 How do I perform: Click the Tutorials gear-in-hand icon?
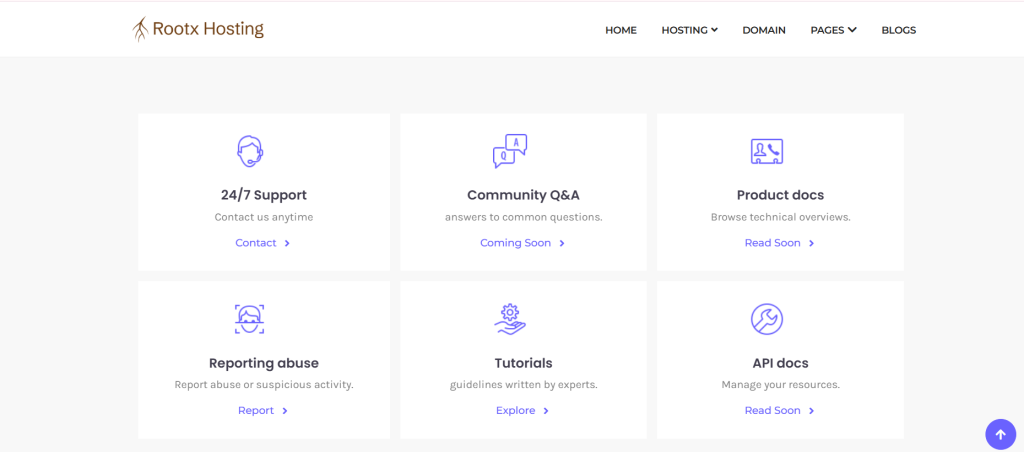[x=510, y=319]
